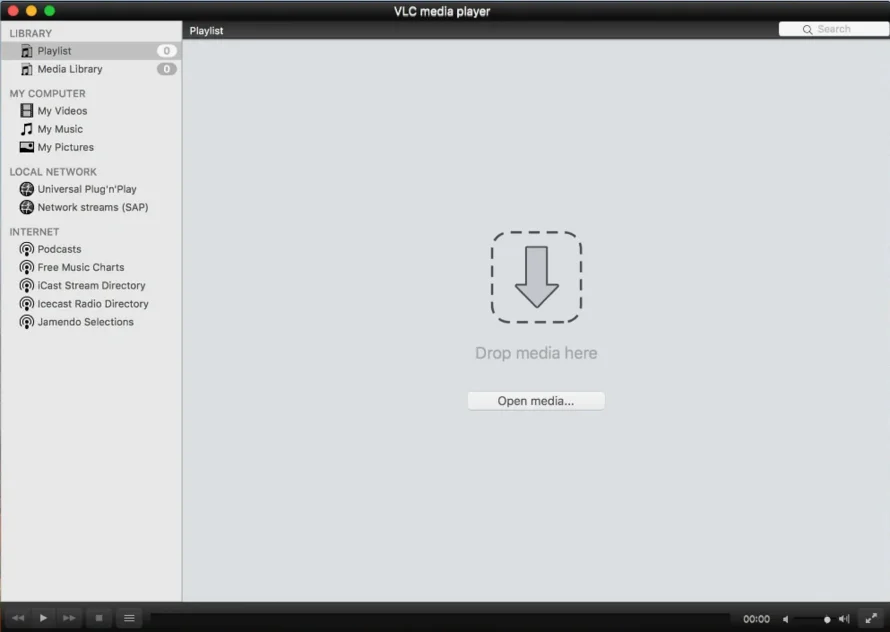Viewport: 890px width, 632px height.
Task: Toggle the playlist view button
Action: pos(129,618)
